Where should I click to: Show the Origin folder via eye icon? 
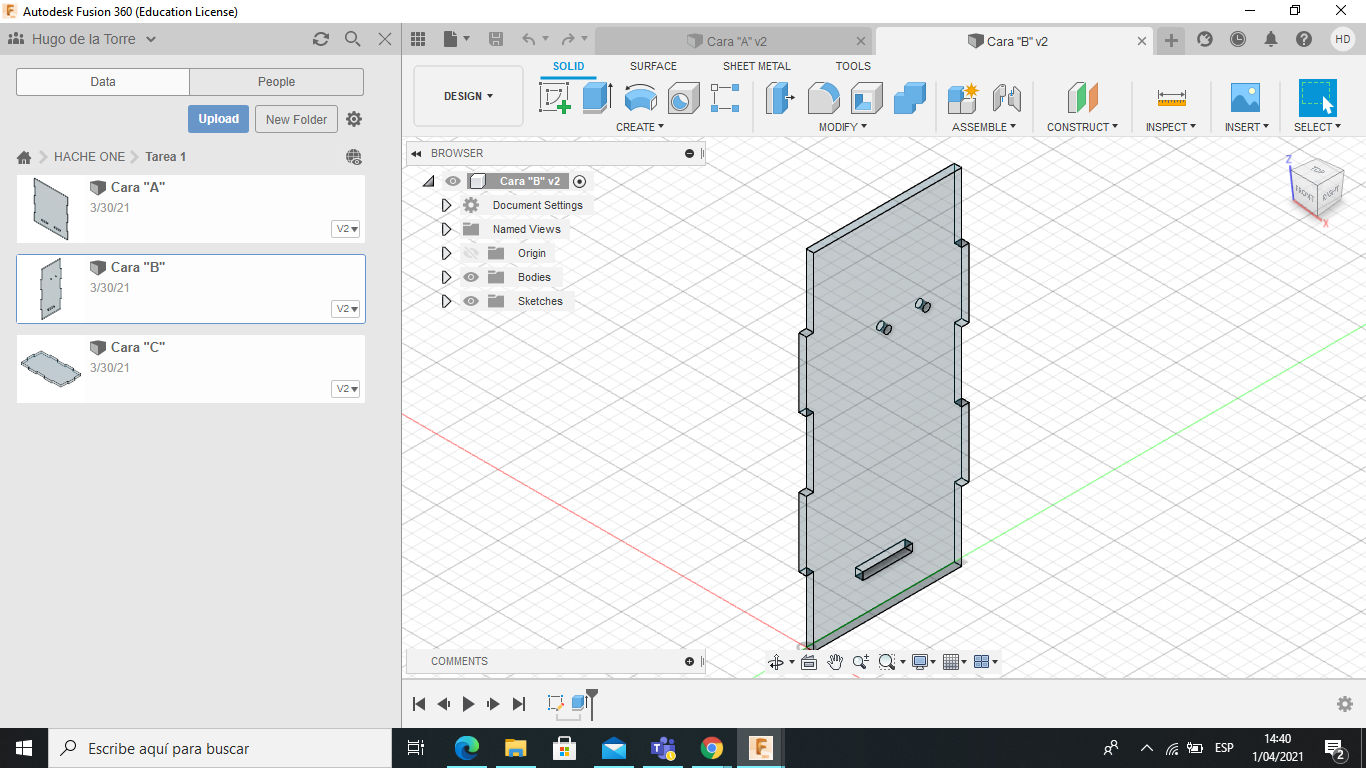pos(471,253)
